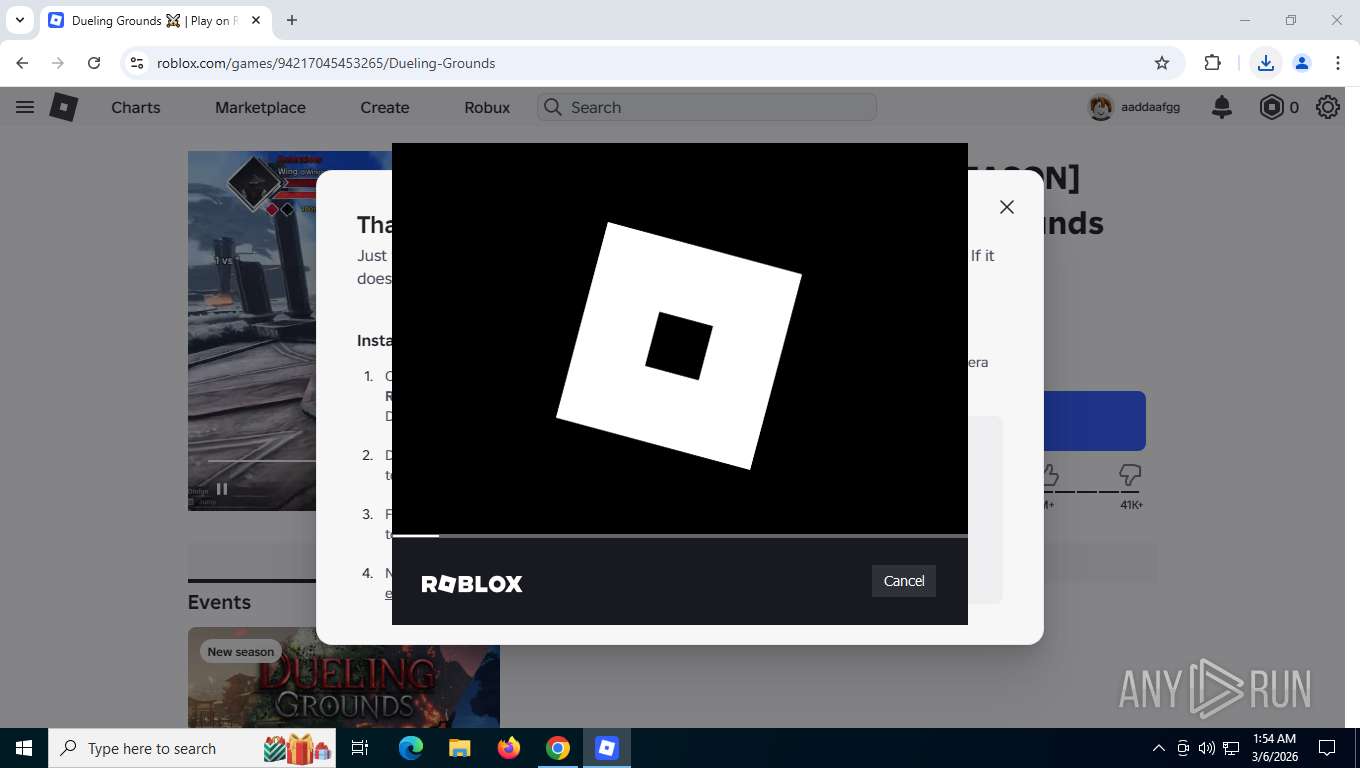Open Chrome three-dot menu
Image resolution: width=1360 pixels, height=768 pixels.
click(x=1338, y=63)
